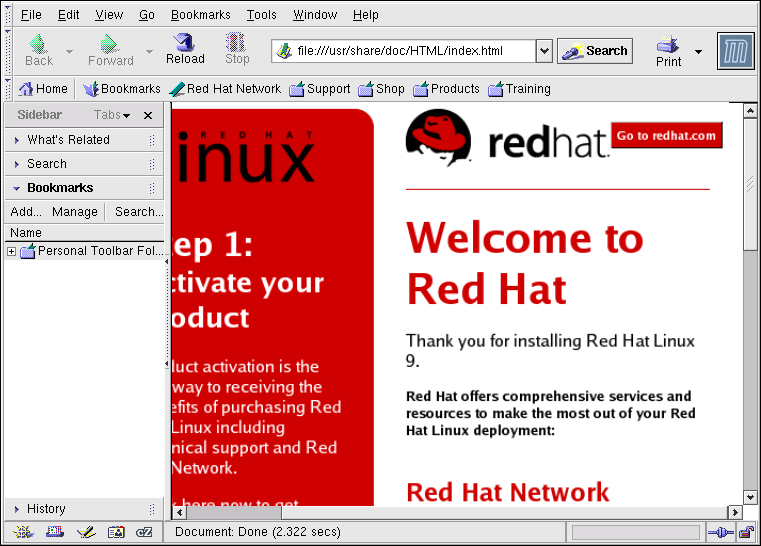Viewport: 761px width, 546px height.
Task: Expand the Personal Toolbar Folder tree item
Action: pos(11,251)
